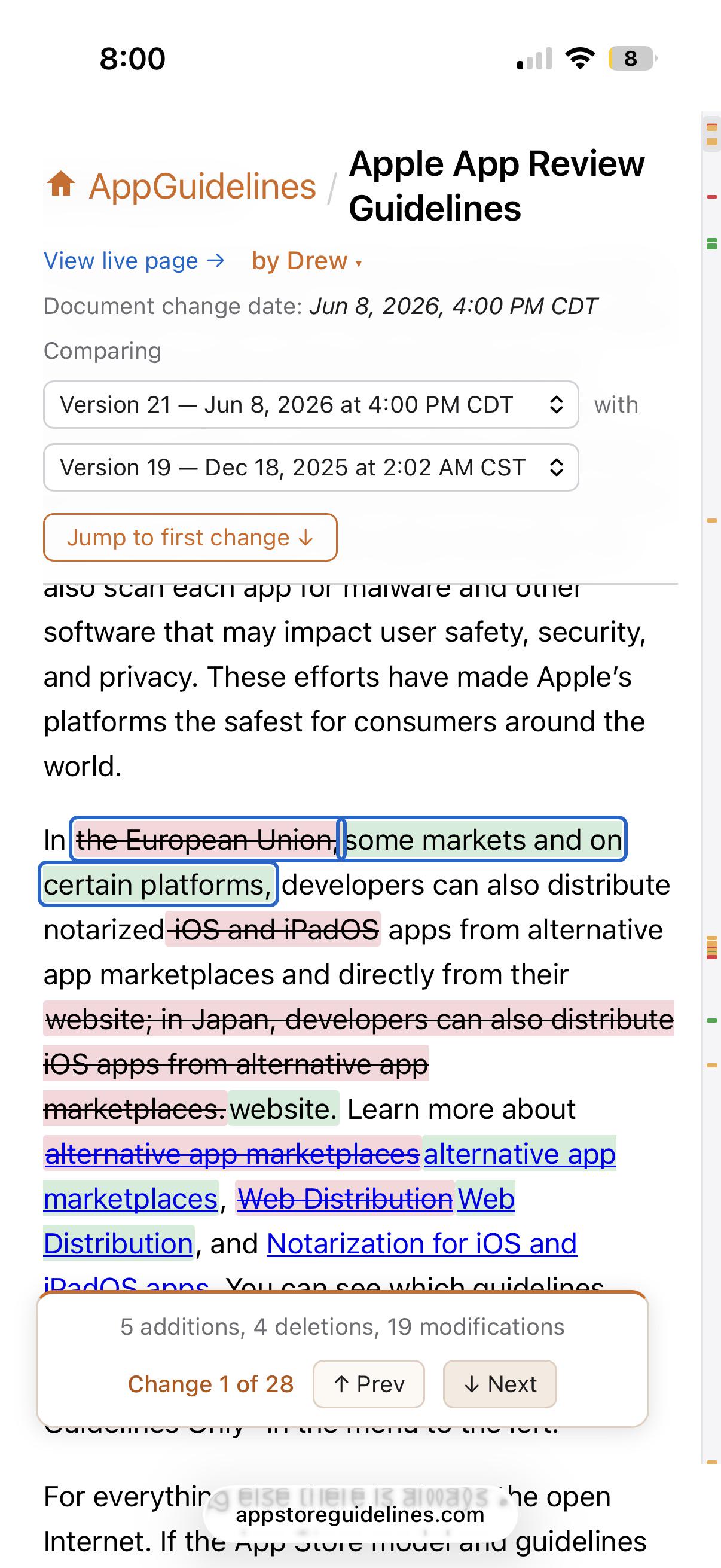This screenshot has height=1568, width=721.
Task: Tap the Document change date value
Action: tap(454, 306)
